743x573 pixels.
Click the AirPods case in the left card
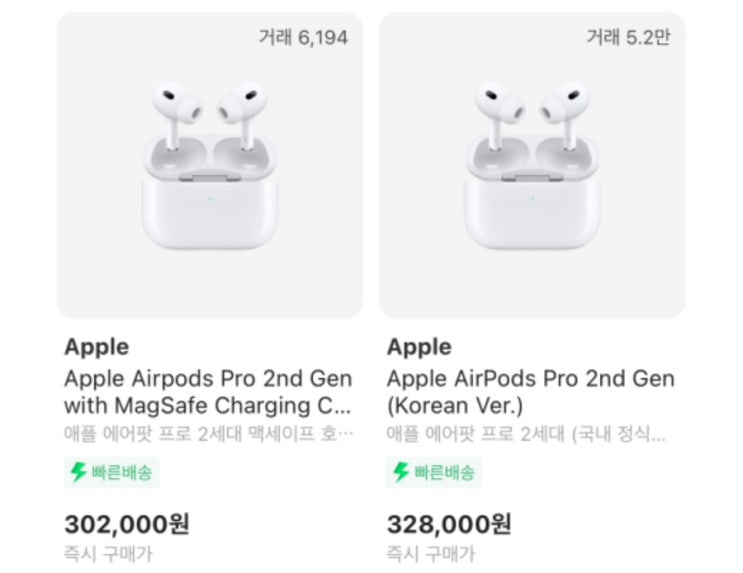pyautogui.click(x=209, y=193)
